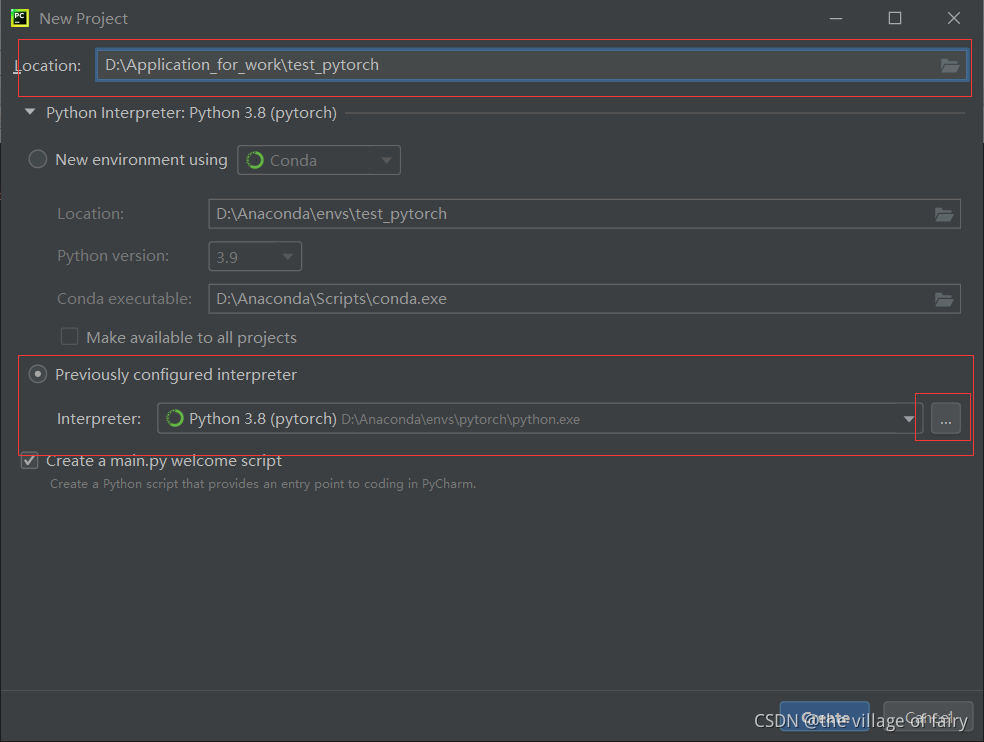Toggle Make available to all projects checkbox
Viewport: 984px width, 742px height.
(x=69, y=336)
